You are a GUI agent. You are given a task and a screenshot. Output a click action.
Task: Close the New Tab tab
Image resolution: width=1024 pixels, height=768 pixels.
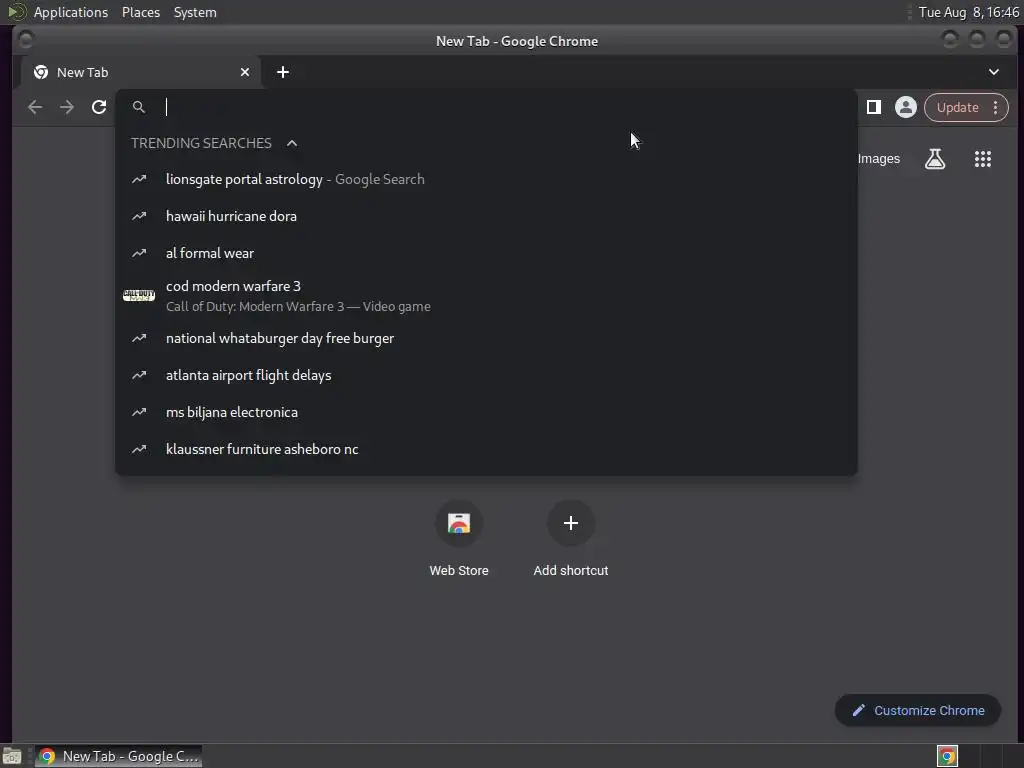click(x=245, y=72)
